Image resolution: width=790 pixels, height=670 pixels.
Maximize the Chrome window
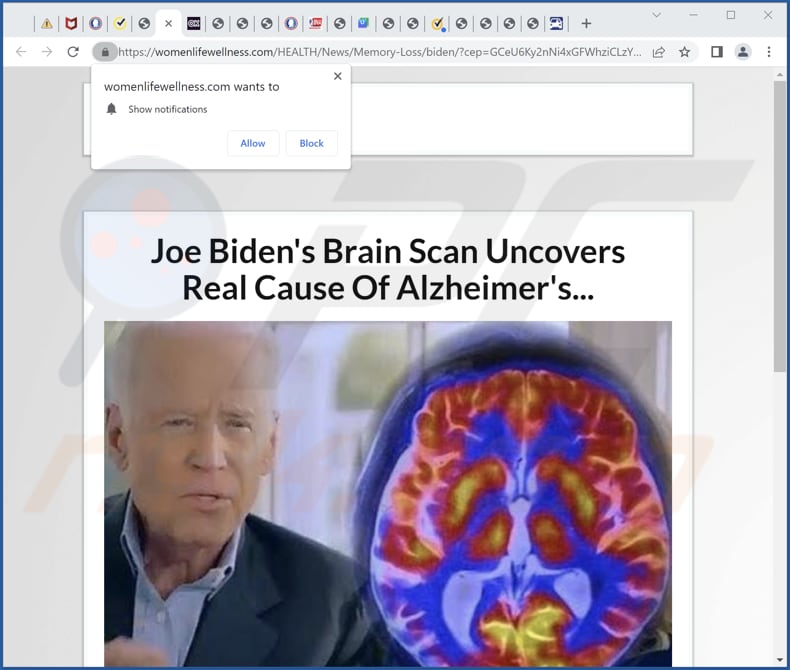coord(731,15)
